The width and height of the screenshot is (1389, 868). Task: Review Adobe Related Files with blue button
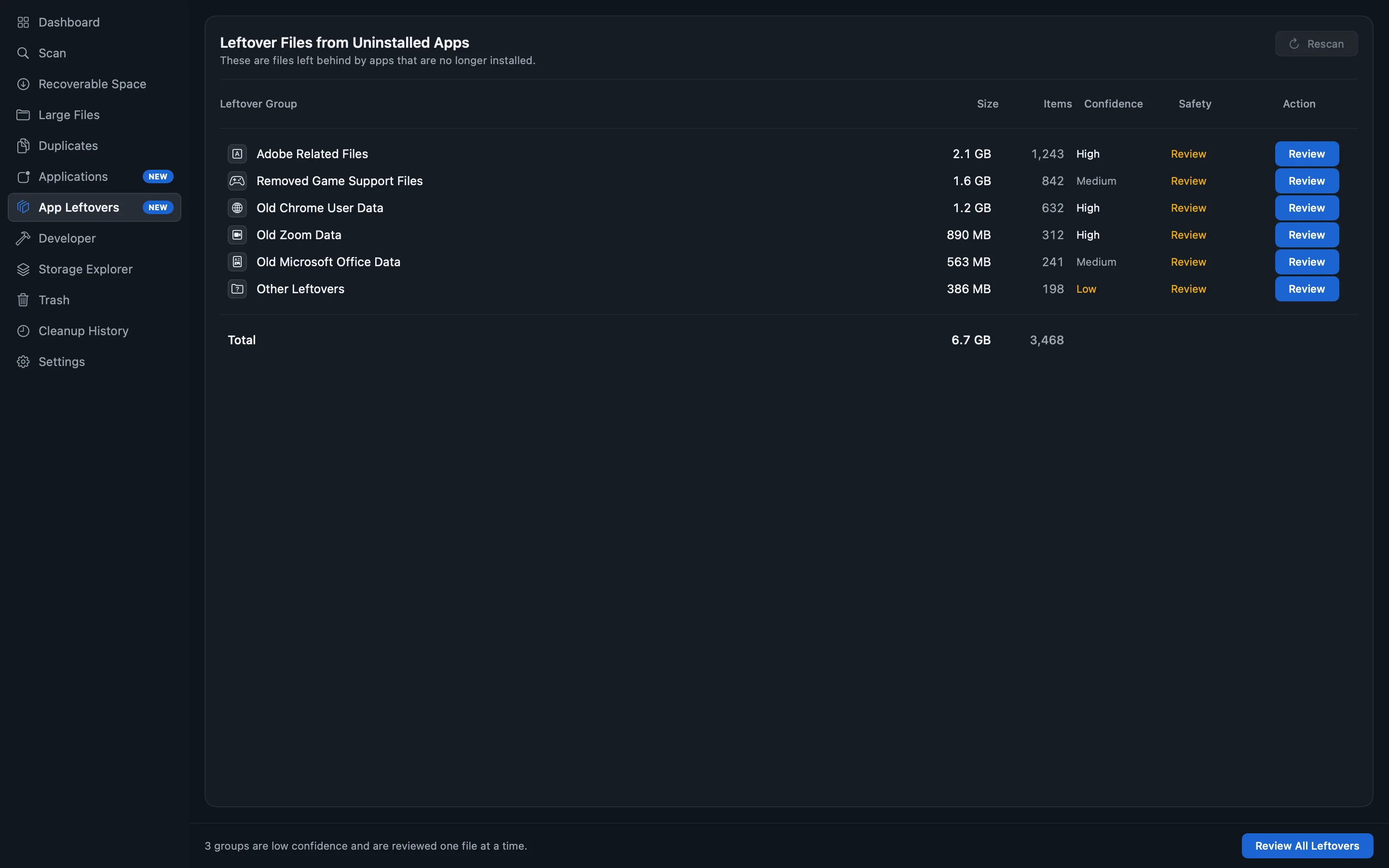1307,154
